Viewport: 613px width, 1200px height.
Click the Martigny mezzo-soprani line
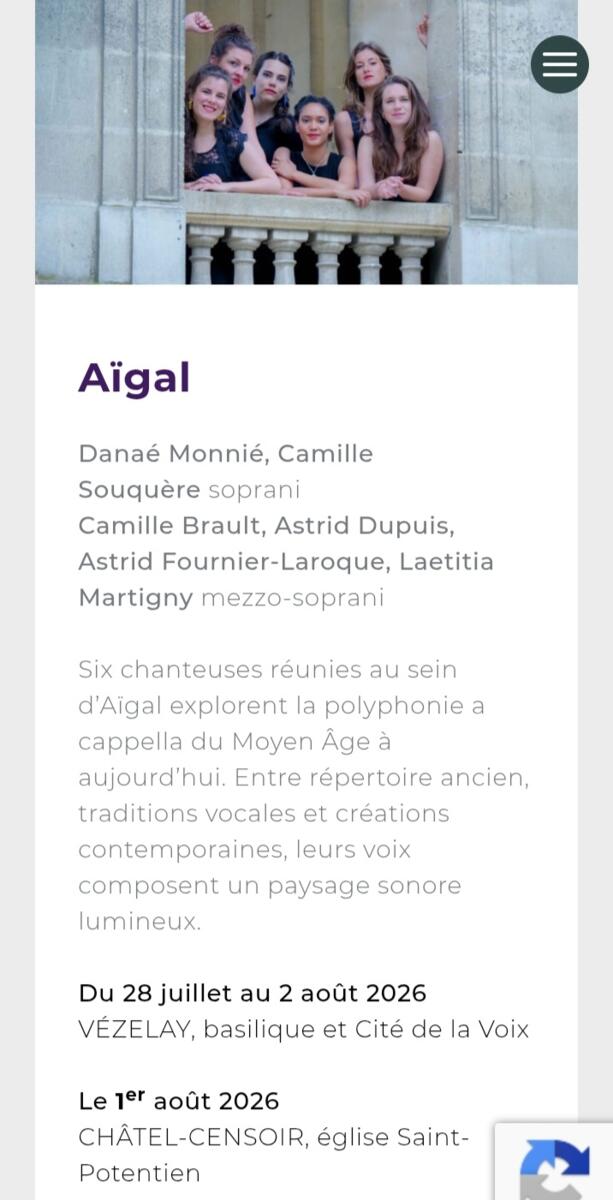pos(231,598)
